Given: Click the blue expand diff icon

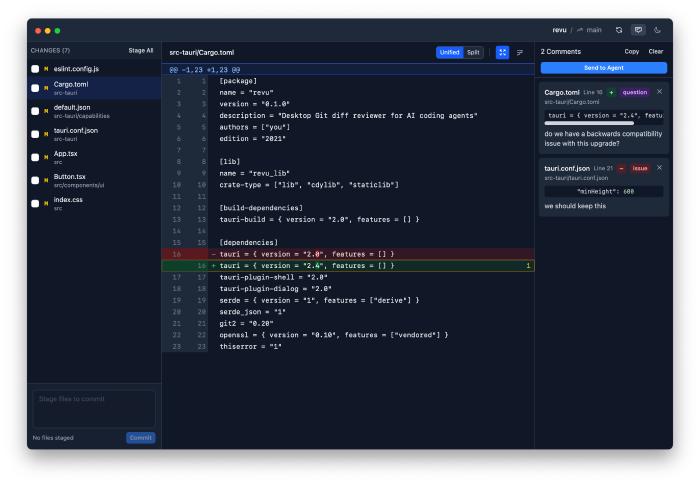Looking at the screenshot, I should pyautogui.click(x=502, y=52).
